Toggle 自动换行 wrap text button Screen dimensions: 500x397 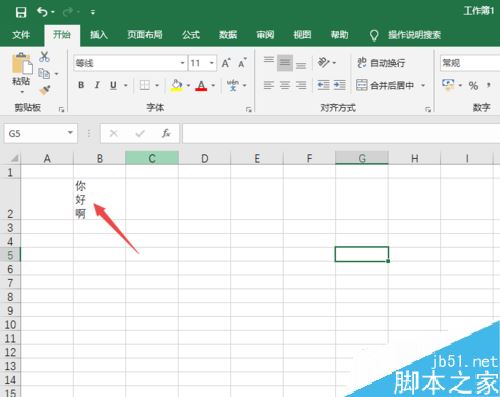(x=381, y=63)
